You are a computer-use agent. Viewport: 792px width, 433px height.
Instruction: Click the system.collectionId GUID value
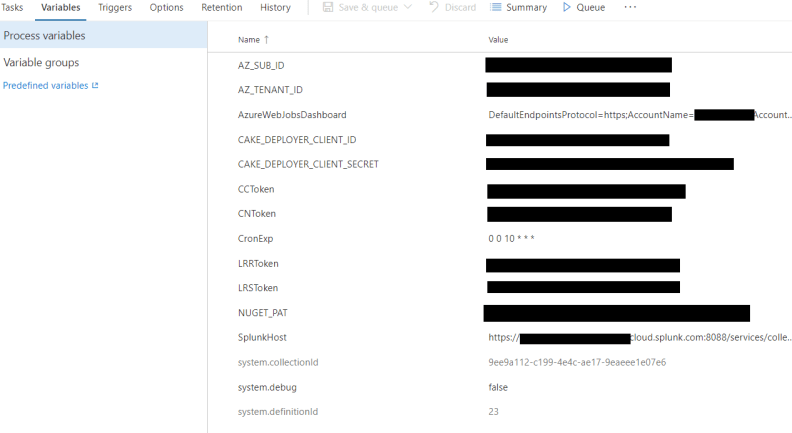coord(577,362)
